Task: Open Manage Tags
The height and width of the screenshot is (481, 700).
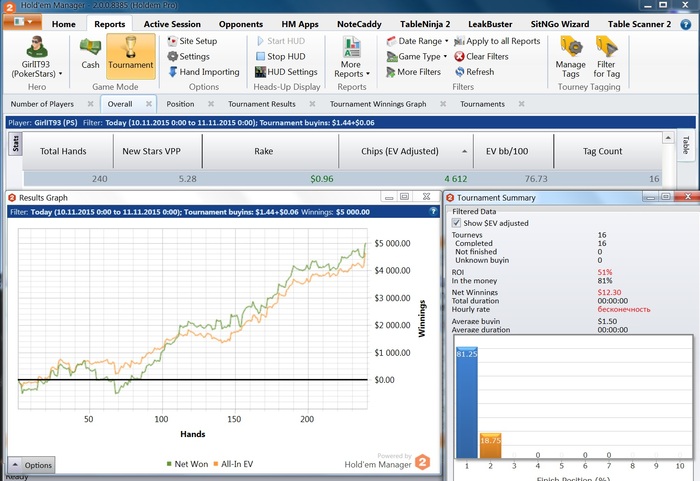Action: click(x=570, y=57)
